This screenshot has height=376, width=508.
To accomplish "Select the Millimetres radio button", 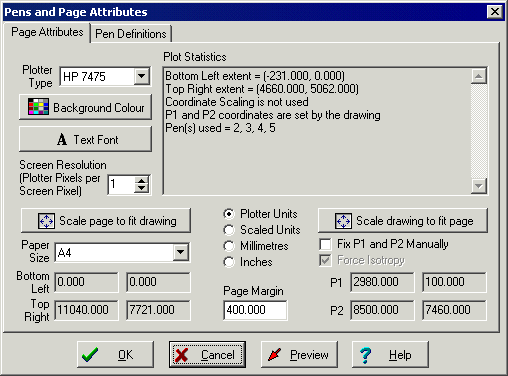I will click(229, 246).
